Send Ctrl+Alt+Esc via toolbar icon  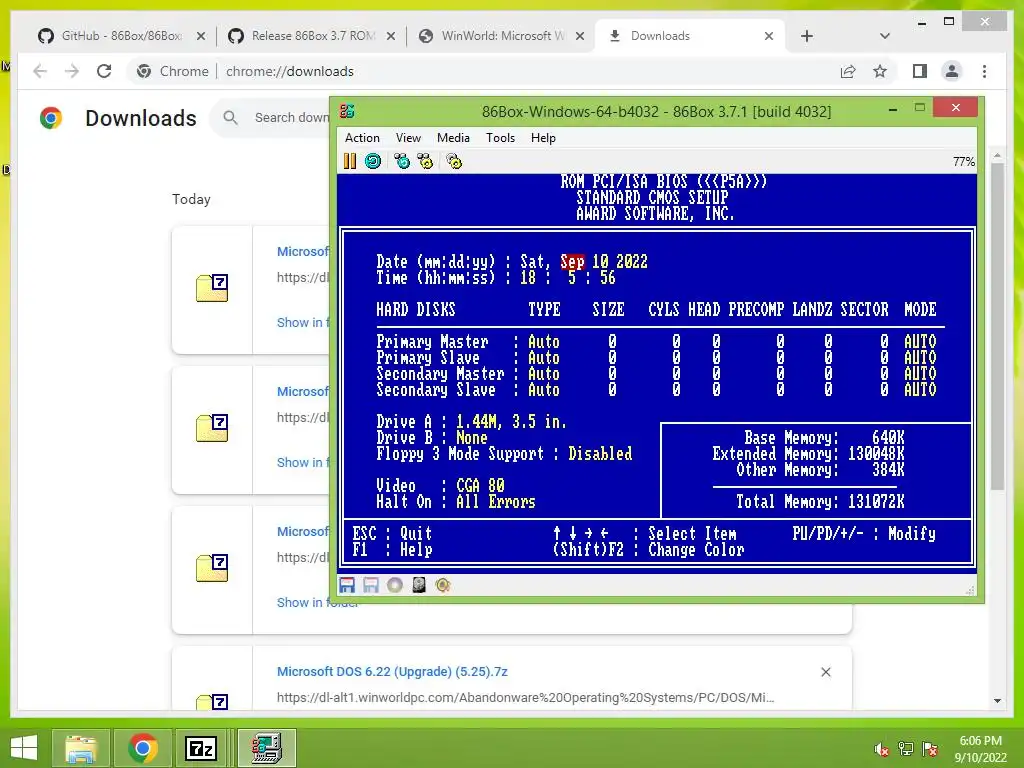click(x=425, y=161)
